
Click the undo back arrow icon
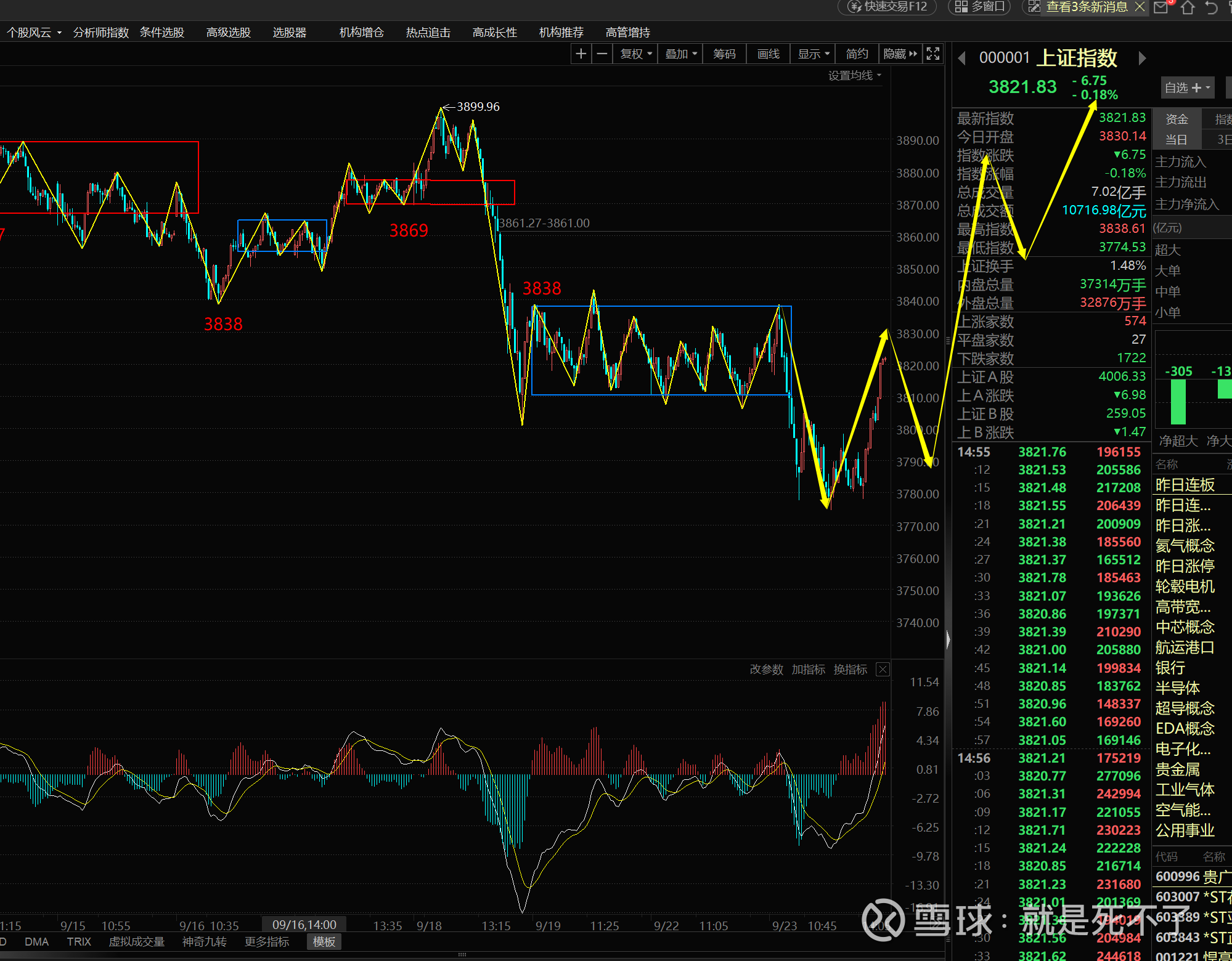coord(1211,7)
